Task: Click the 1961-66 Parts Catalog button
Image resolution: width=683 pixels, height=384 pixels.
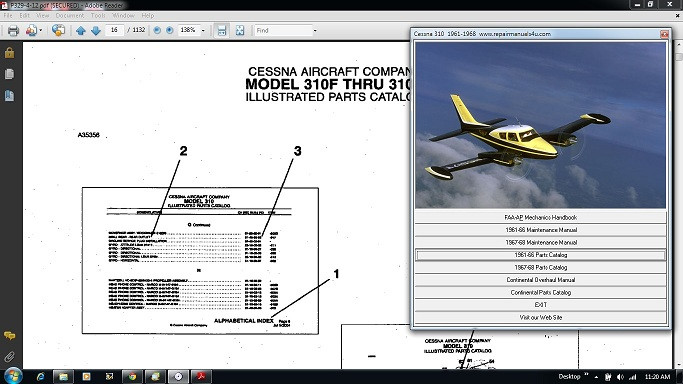Action: pos(541,255)
